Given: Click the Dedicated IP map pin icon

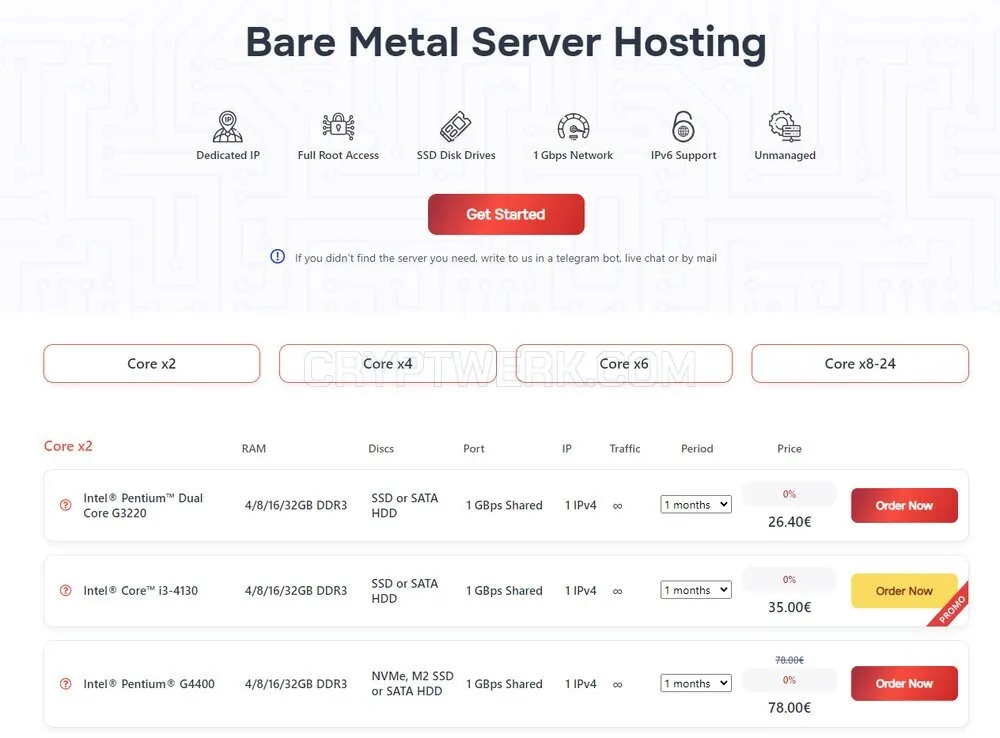Looking at the screenshot, I should point(228,126).
